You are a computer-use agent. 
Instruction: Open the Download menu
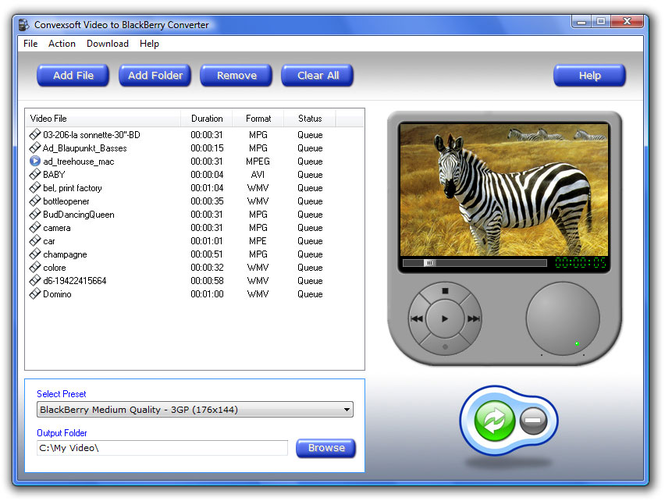[x=107, y=44]
